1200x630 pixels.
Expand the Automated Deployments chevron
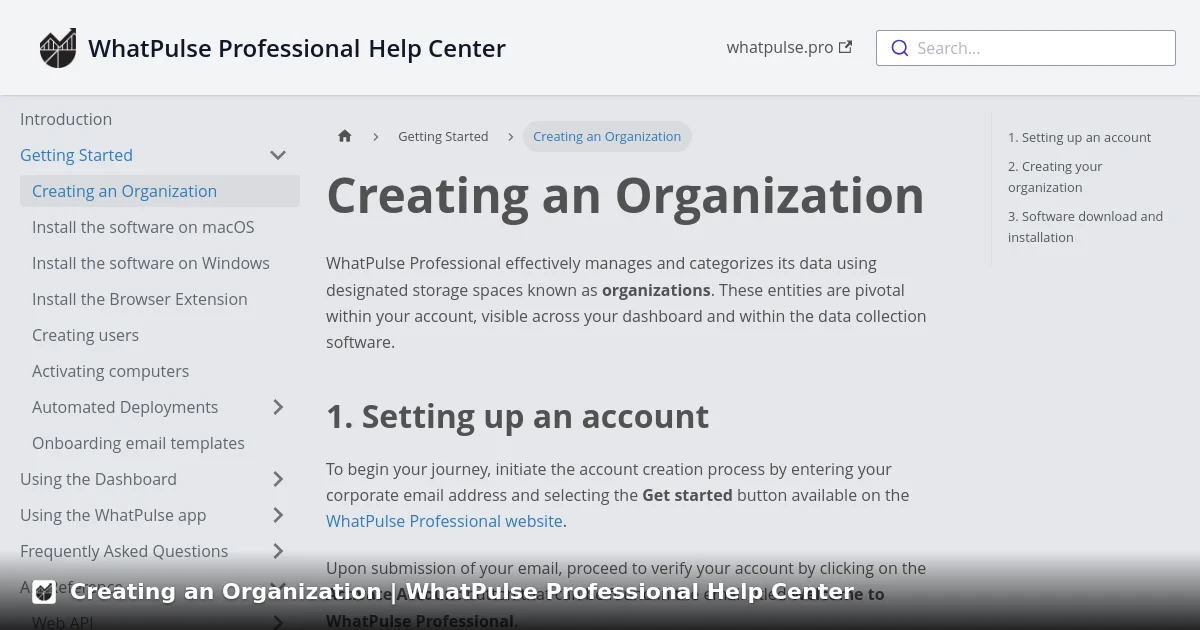[278, 407]
